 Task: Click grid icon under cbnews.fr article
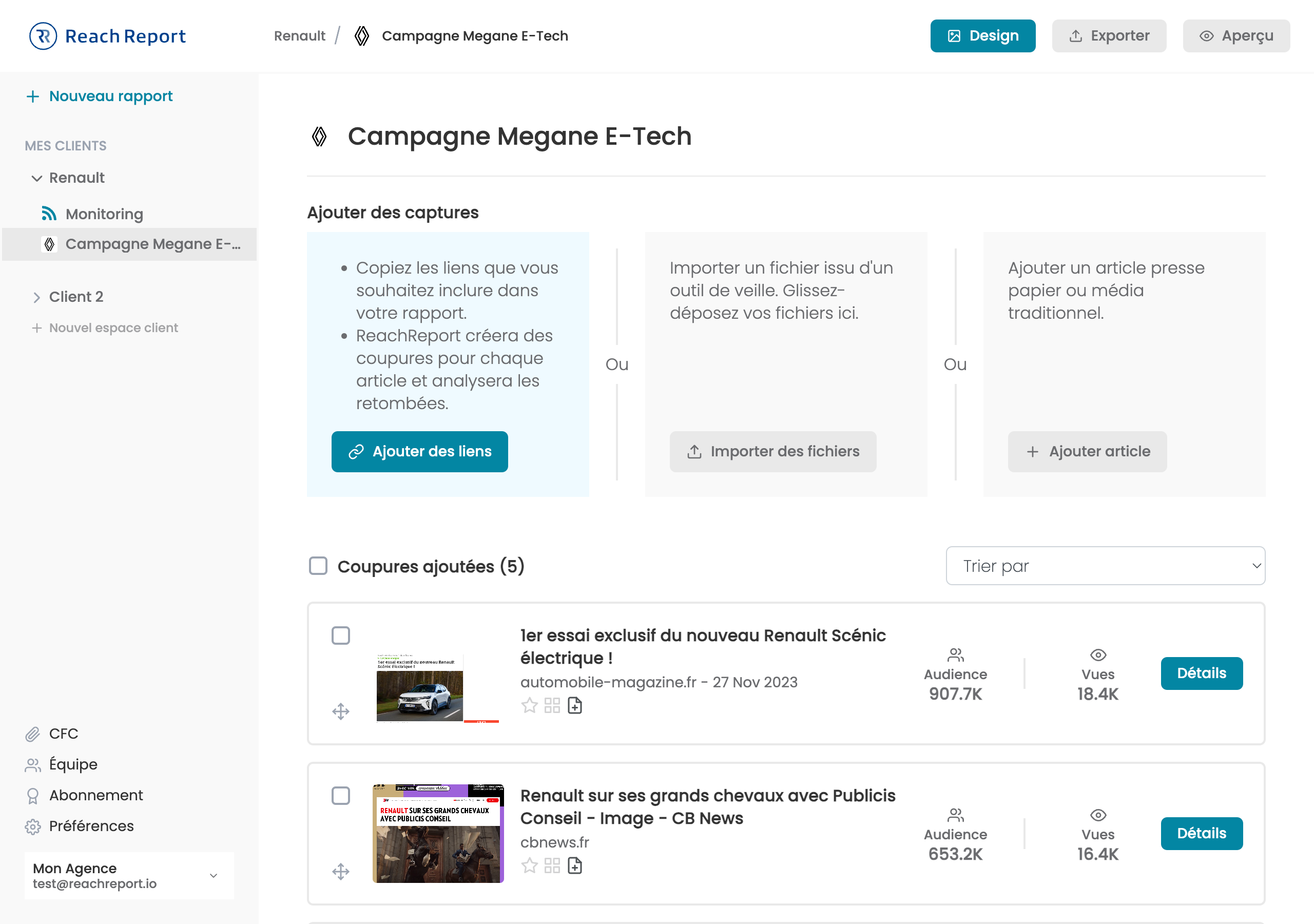pyautogui.click(x=552, y=865)
